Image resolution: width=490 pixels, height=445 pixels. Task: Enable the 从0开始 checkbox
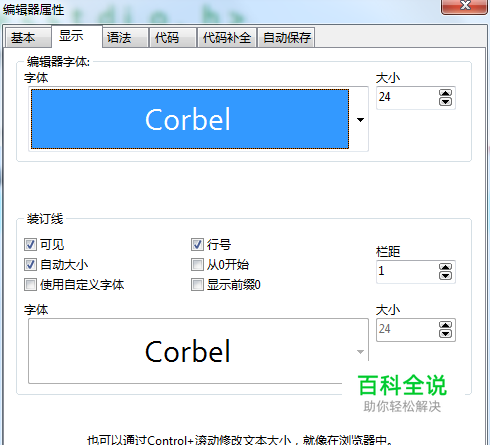[197, 265]
